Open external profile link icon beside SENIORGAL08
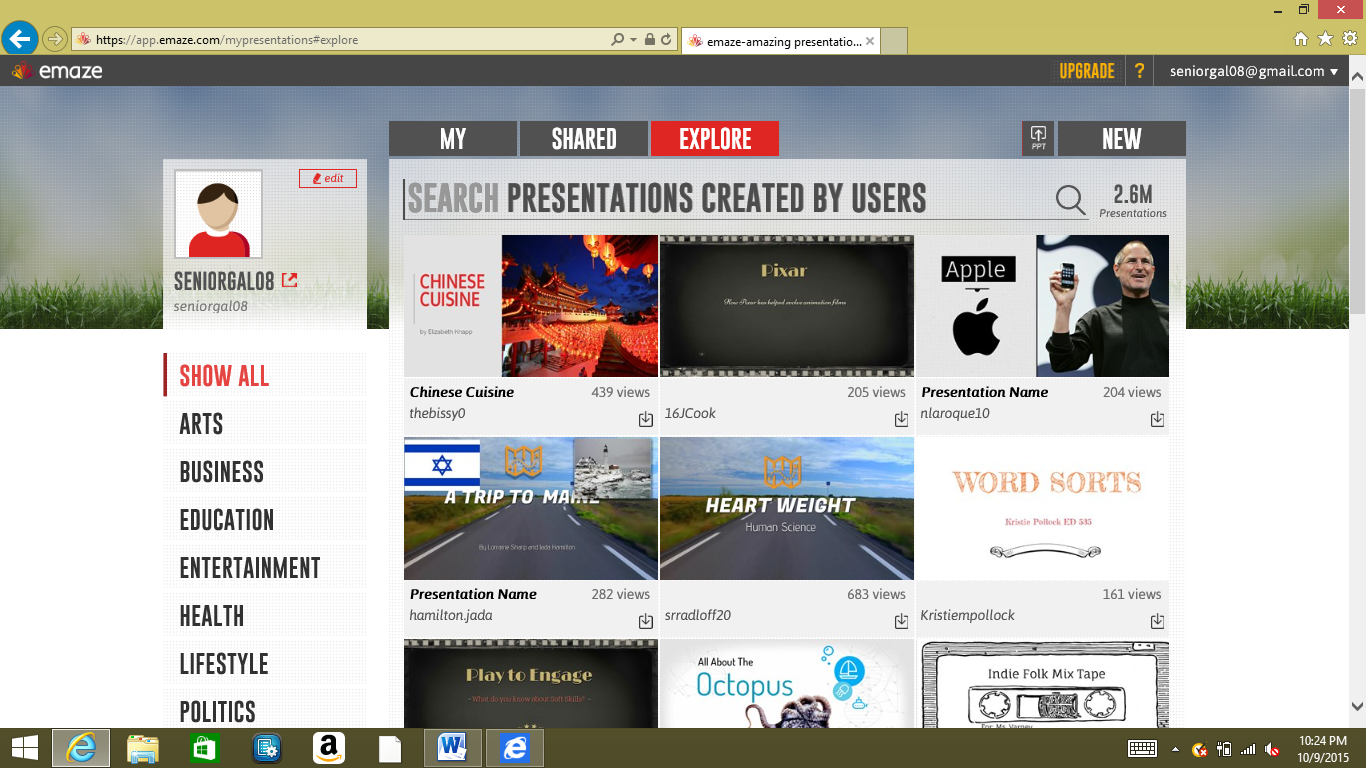The width and height of the screenshot is (1366, 768). [x=289, y=281]
